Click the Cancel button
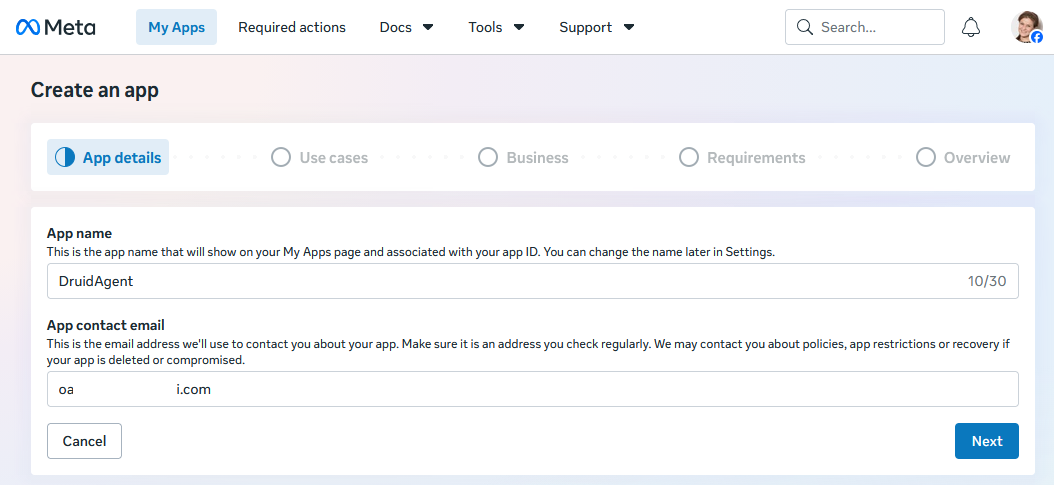The height and width of the screenshot is (485, 1054). tap(84, 441)
